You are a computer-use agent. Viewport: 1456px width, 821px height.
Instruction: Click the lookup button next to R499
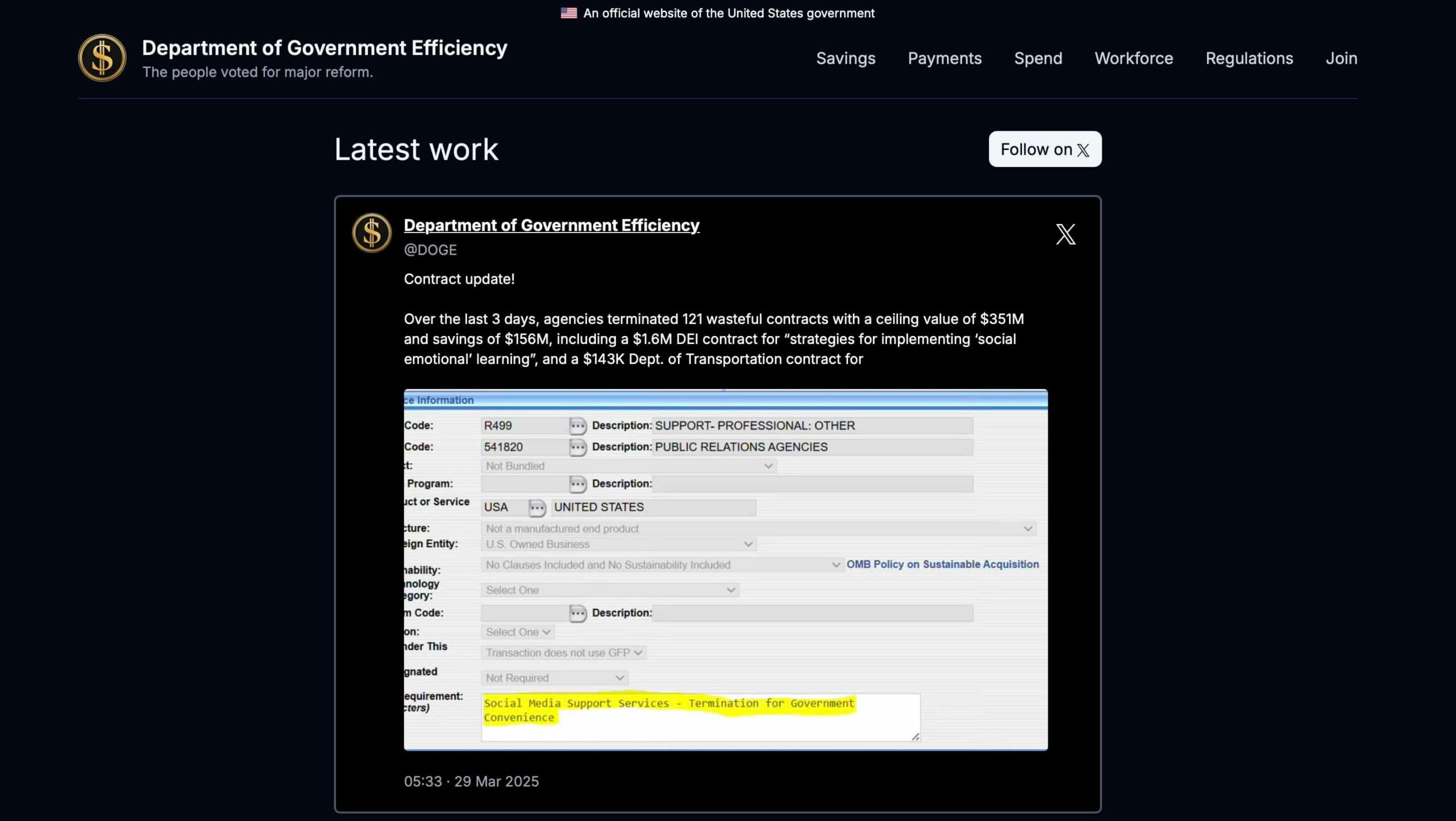(x=577, y=425)
